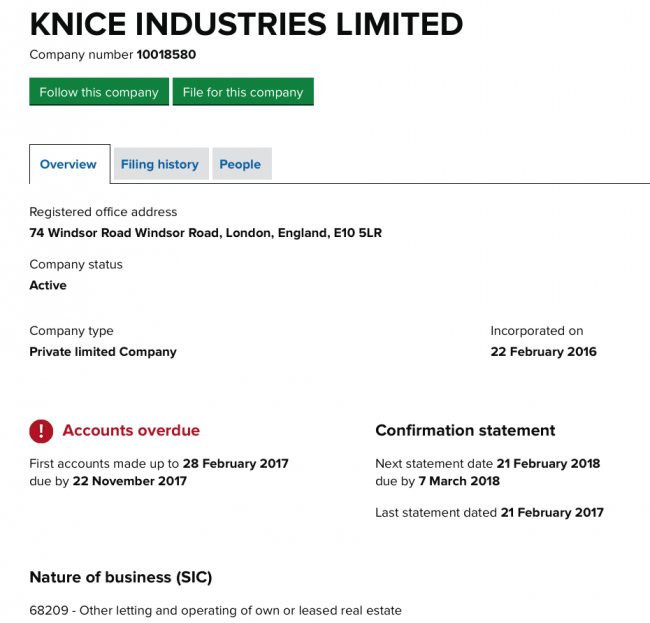Select company number 10018580
This screenshot has height=623, width=650.
[166, 55]
